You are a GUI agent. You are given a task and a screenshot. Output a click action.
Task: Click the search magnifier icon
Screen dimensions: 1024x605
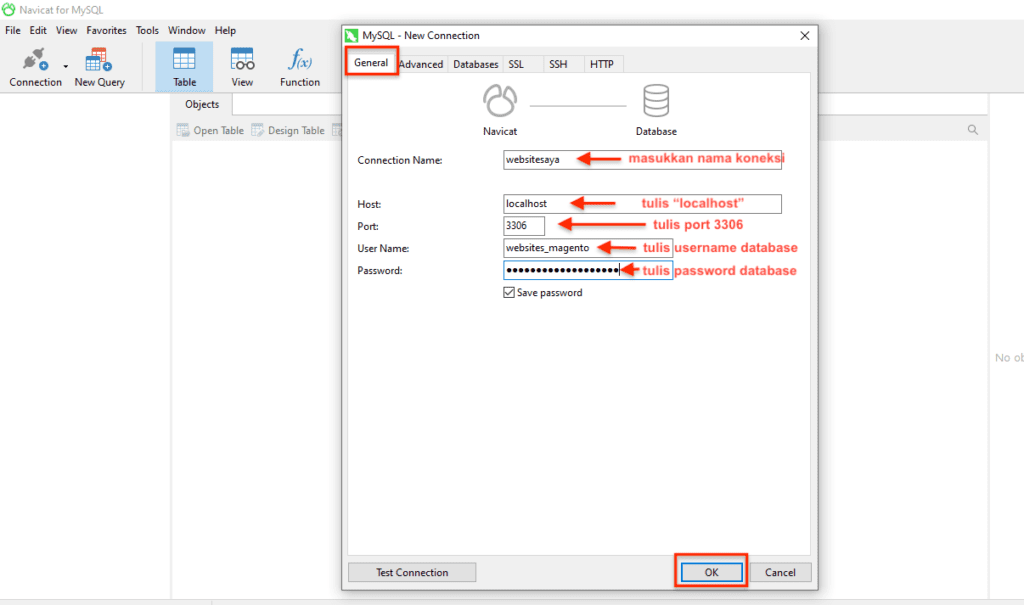coord(973,129)
